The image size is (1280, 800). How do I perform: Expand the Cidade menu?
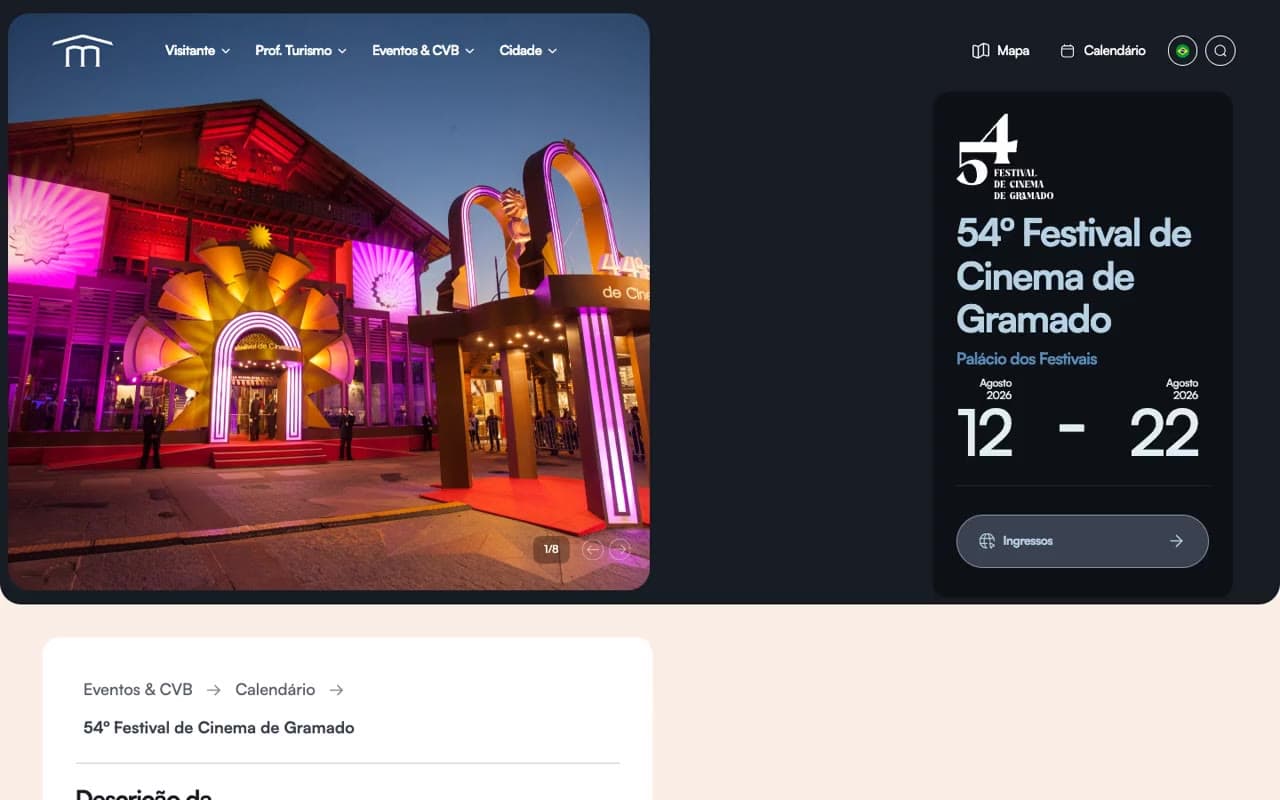[528, 50]
